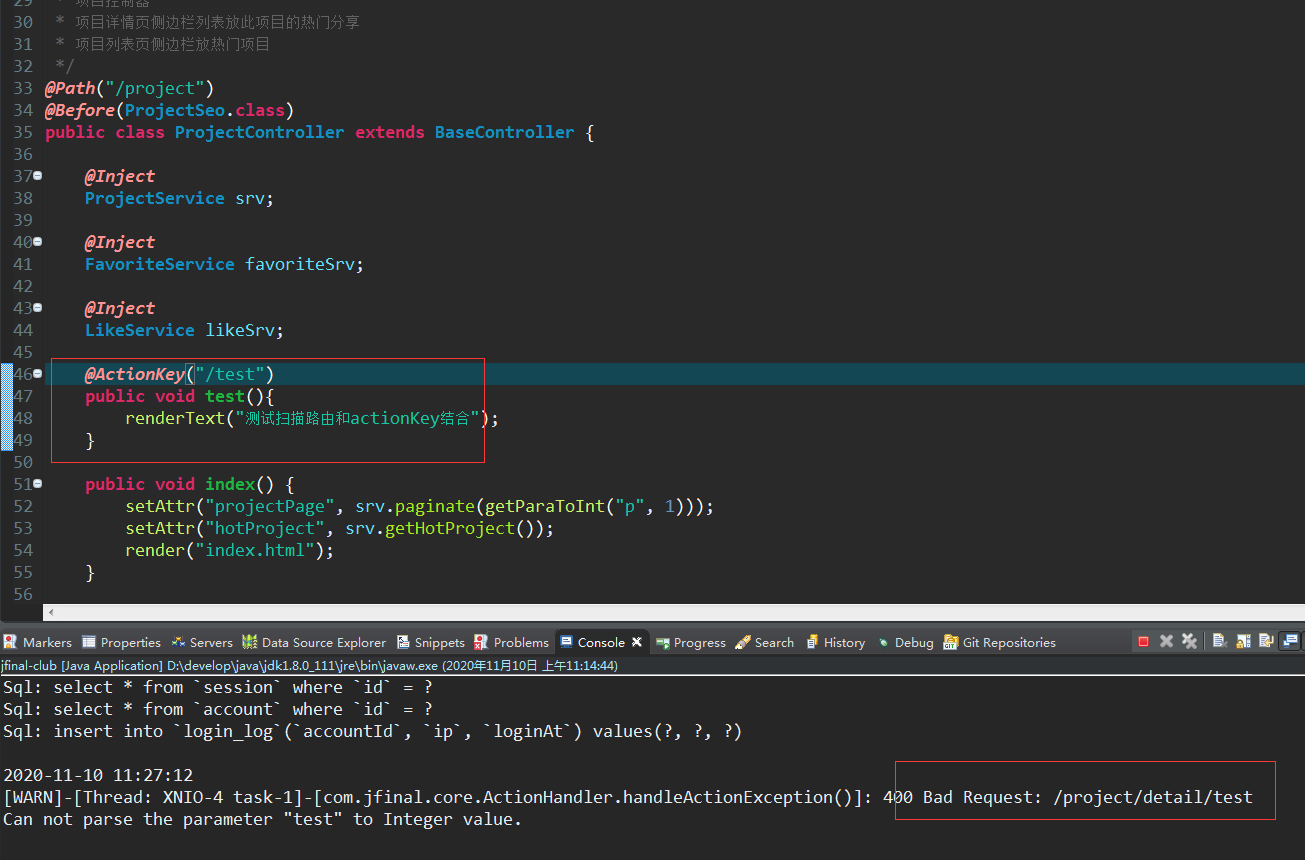Click console line selecting from account
The width and height of the screenshot is (1305, 860).
tap(218, 709)
